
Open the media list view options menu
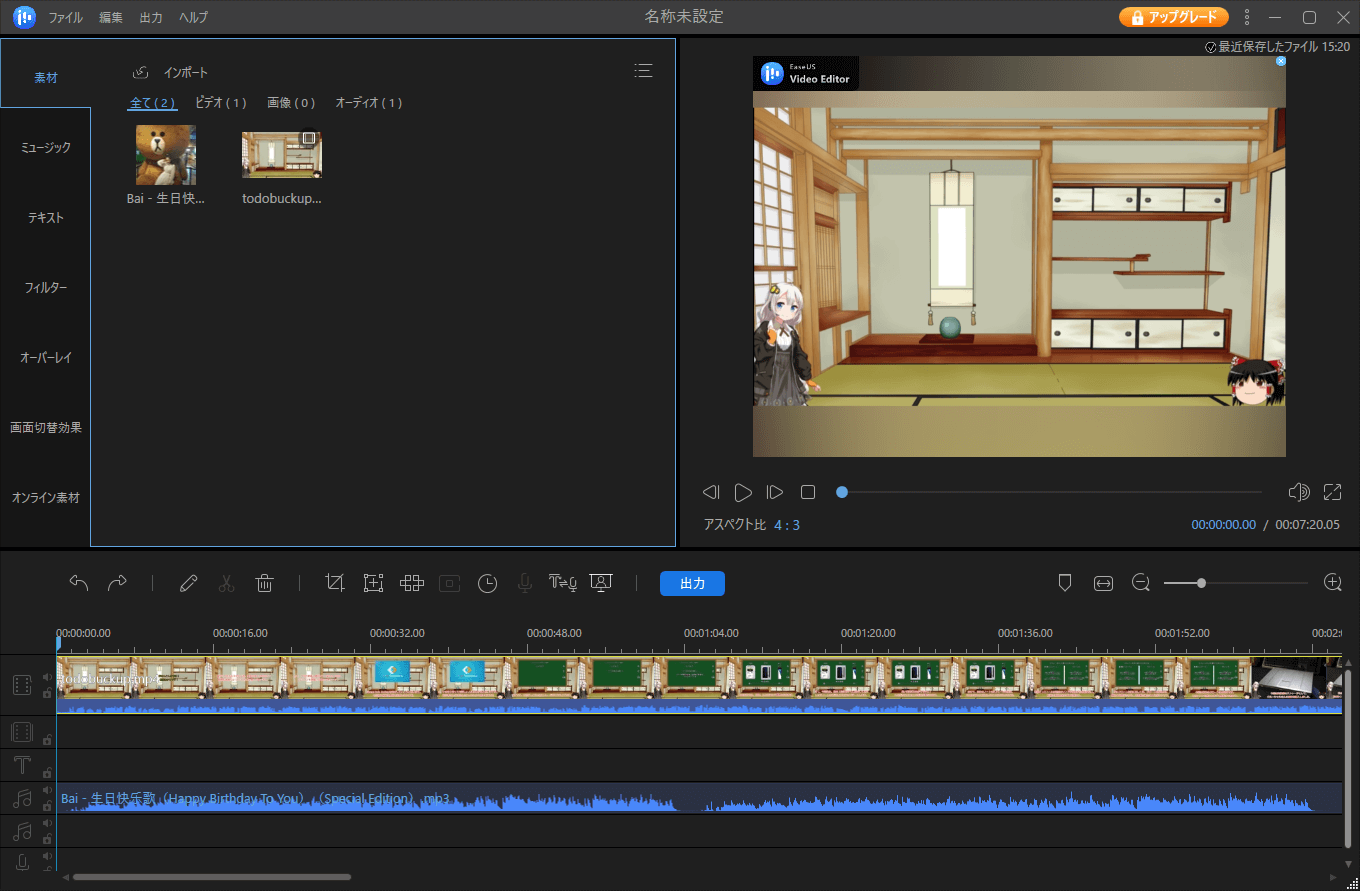(x=643, y=70)
